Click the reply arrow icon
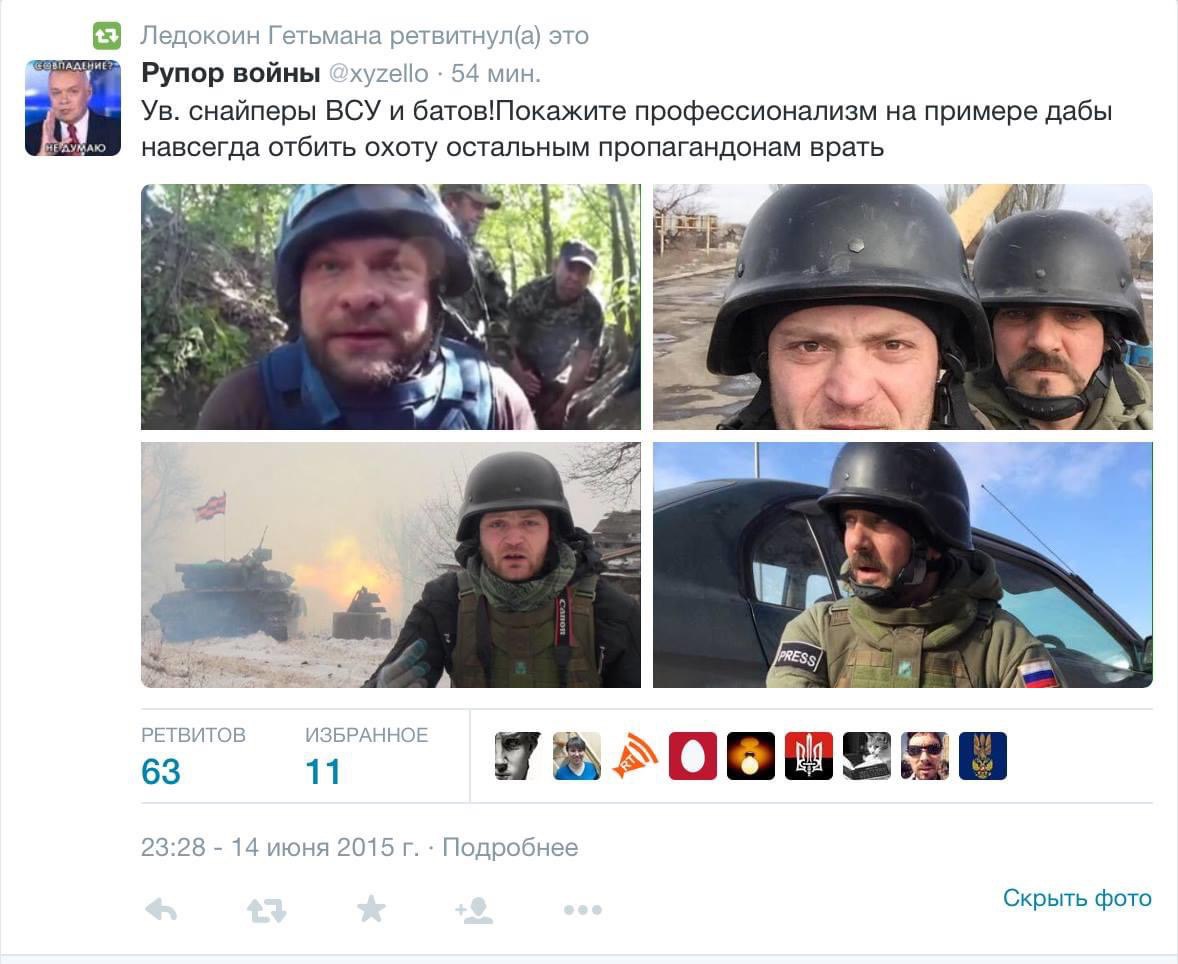 point(162,910)
